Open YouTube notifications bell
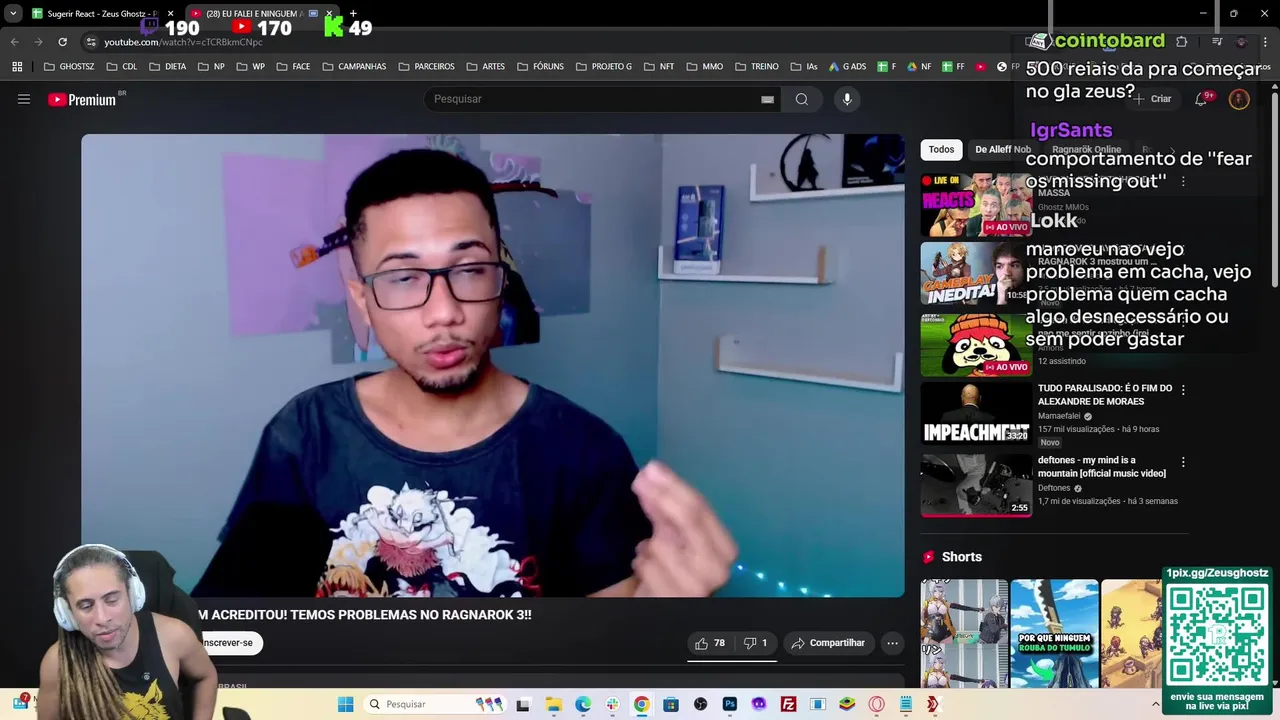The height and width of the screenshot is (720, 1280). (x=1202, y=99)
